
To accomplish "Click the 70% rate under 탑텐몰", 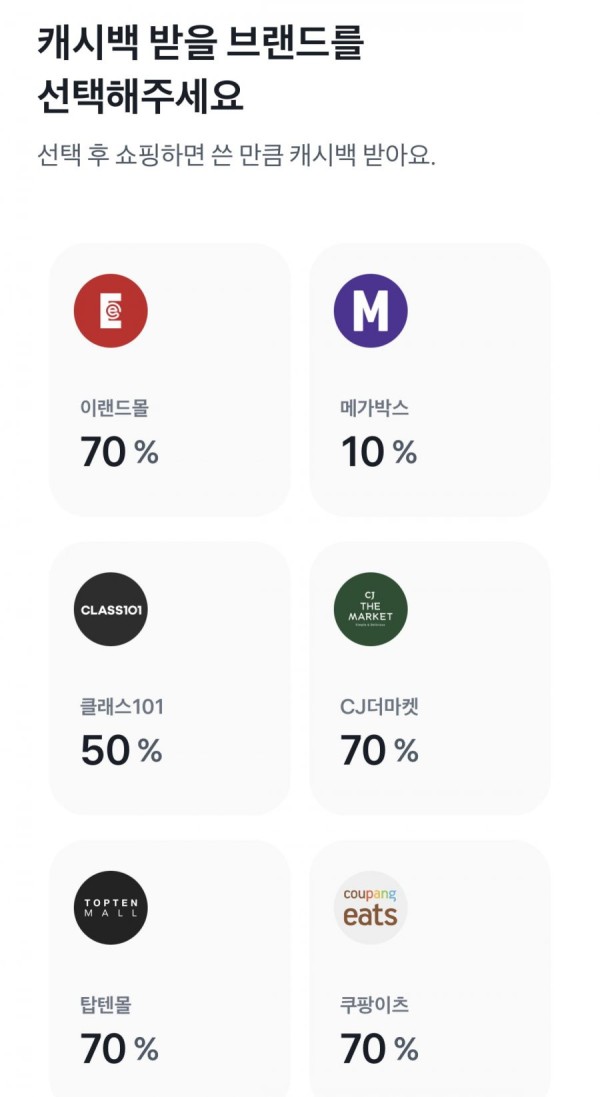I will [x=120, y=1049].
